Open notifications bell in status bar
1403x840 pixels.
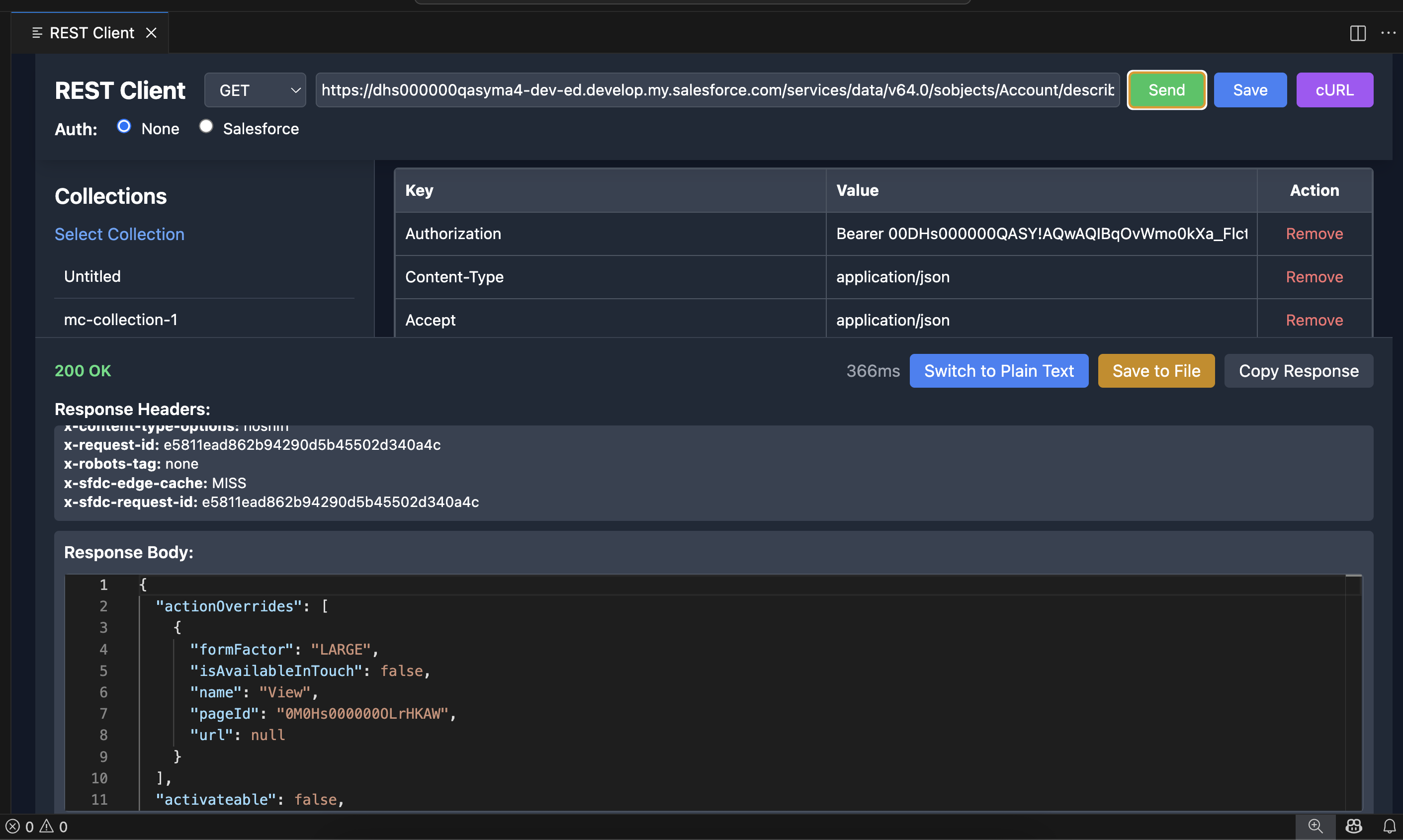pos(1389,827)
